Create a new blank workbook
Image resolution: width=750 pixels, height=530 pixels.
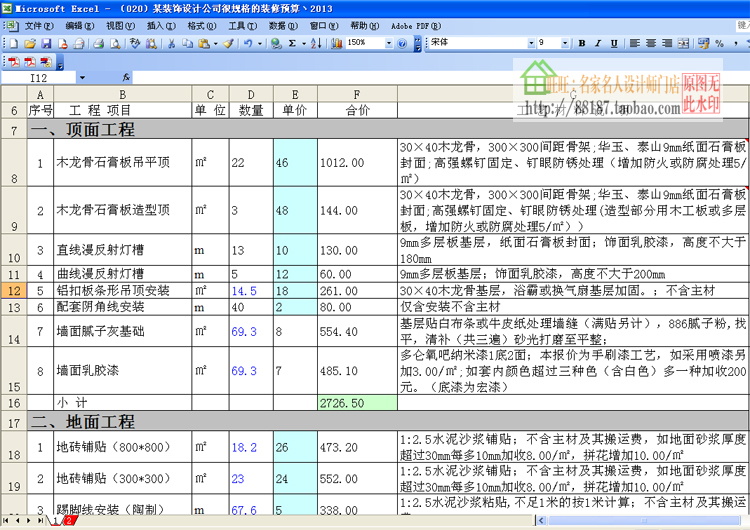[13, 44]
